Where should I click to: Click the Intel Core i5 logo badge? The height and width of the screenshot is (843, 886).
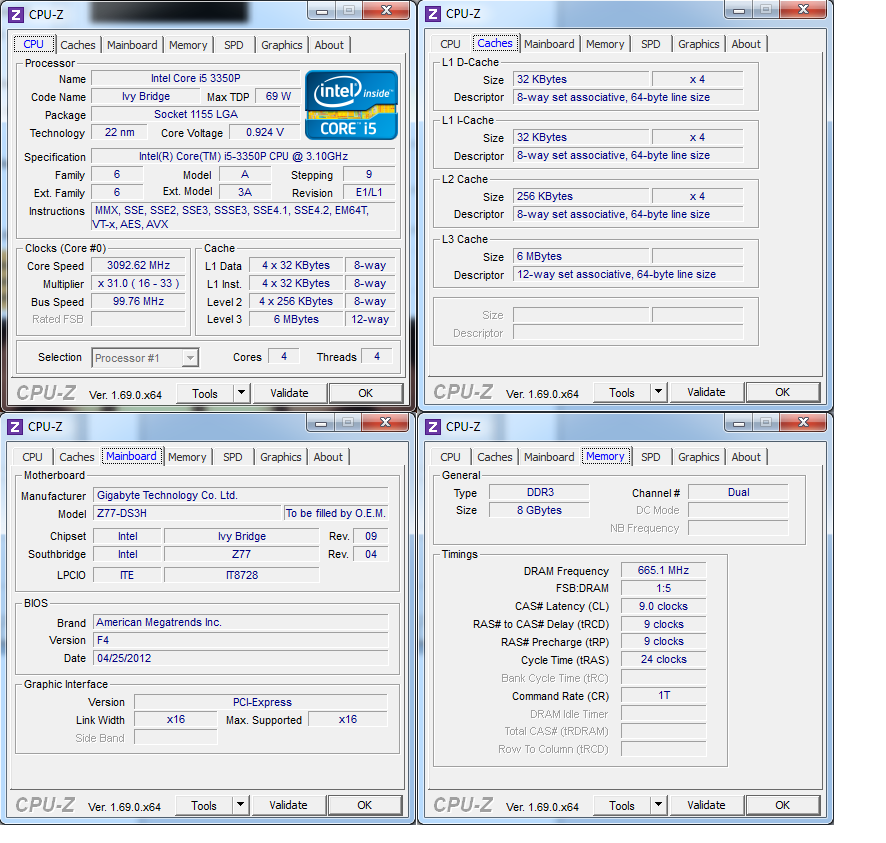coord(351,105)
